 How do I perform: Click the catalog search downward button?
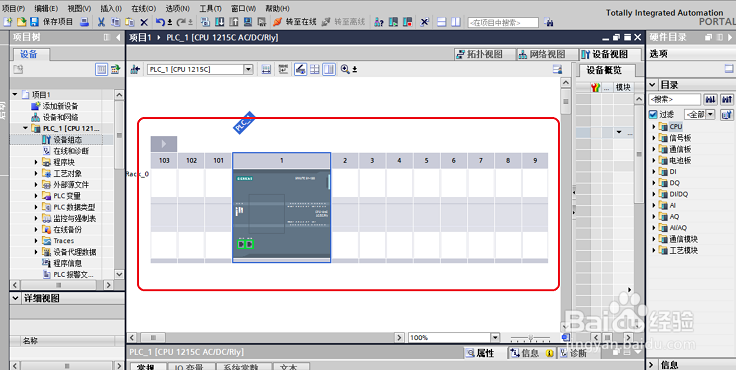point(711,100)
